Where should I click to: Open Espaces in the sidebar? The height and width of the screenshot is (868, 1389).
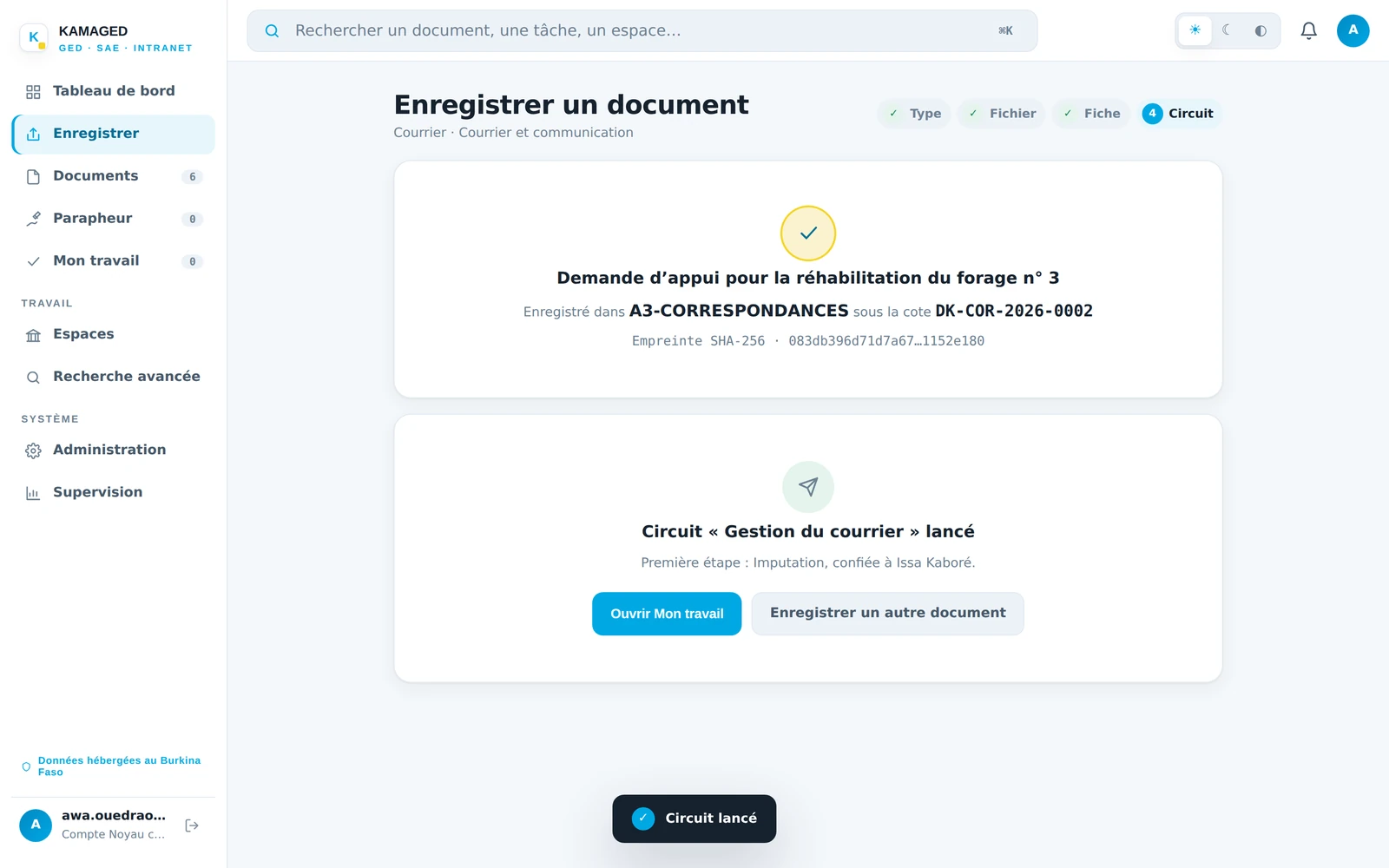(114, 334)
